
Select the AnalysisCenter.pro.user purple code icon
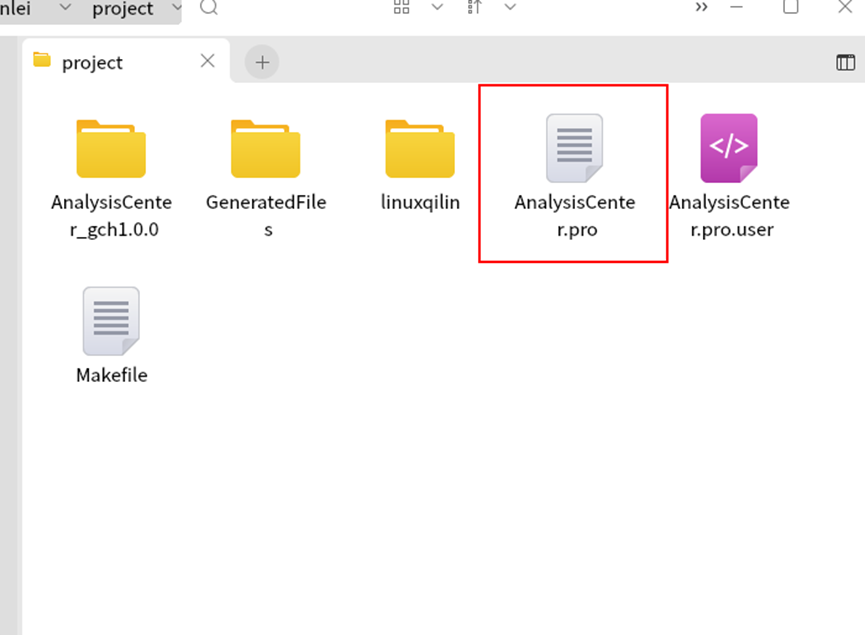click(729, 148)
